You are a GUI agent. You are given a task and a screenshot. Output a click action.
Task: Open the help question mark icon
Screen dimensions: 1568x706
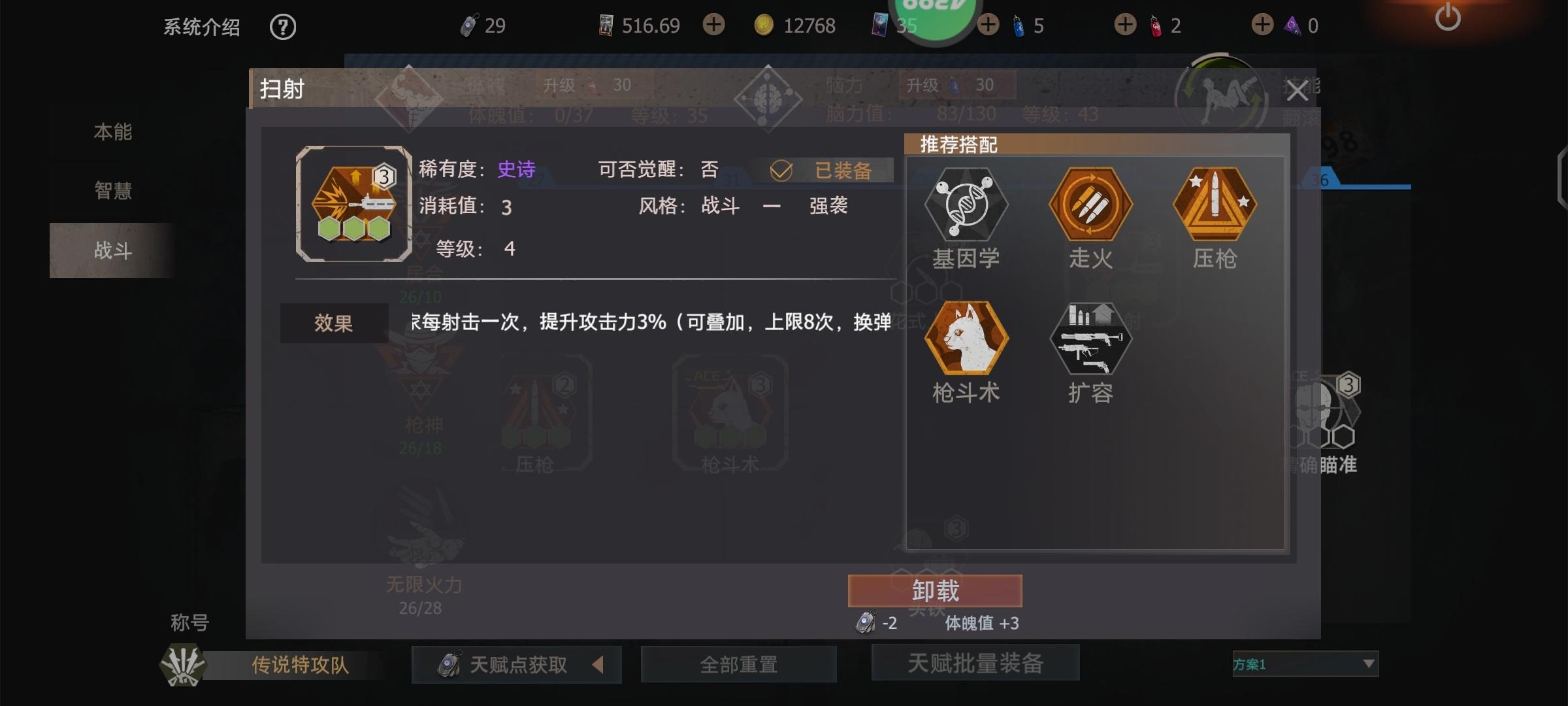tap(283, 27)
